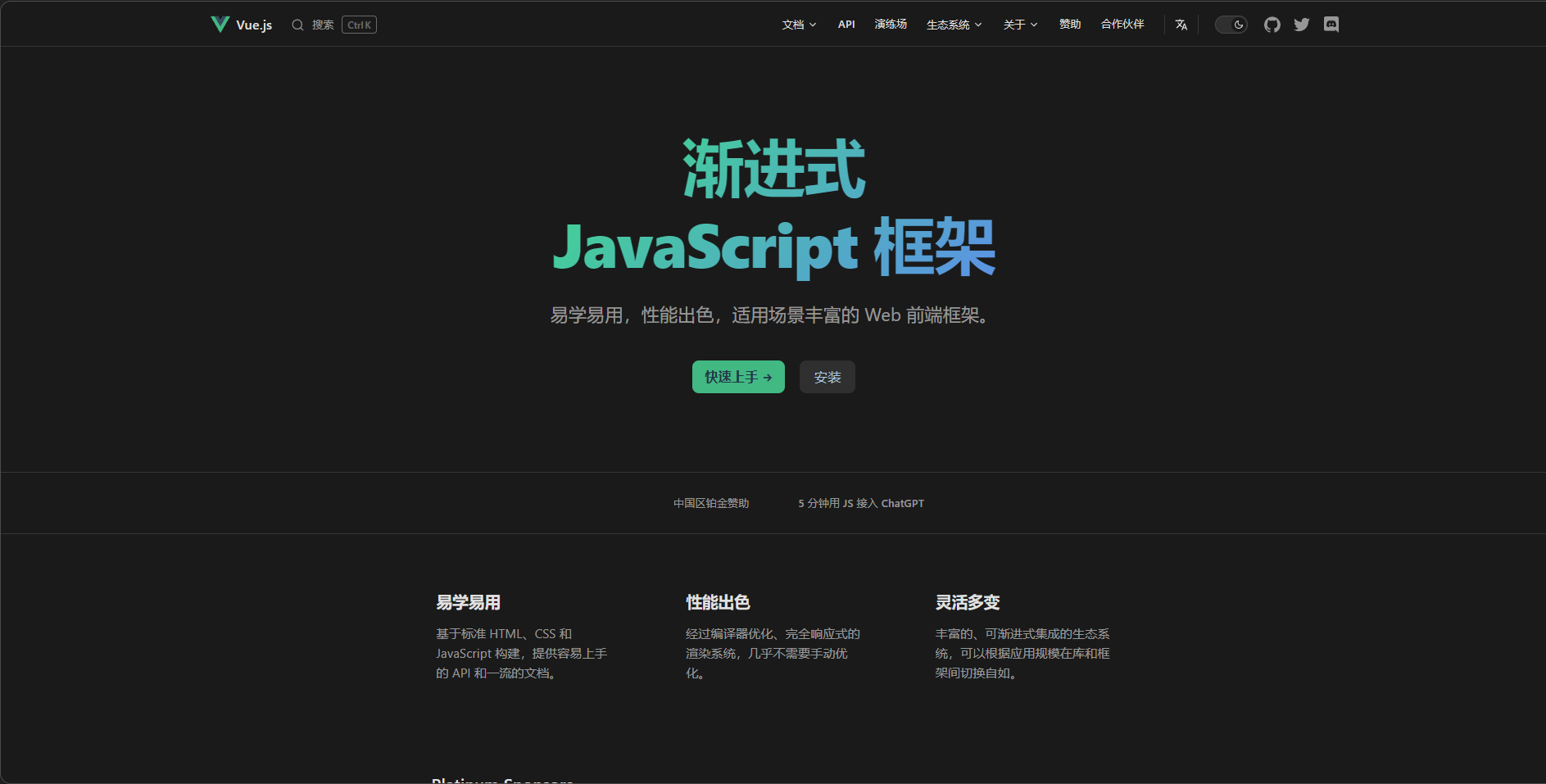Open the language translation icon
1546x784 pixels.
[1181, 25]
